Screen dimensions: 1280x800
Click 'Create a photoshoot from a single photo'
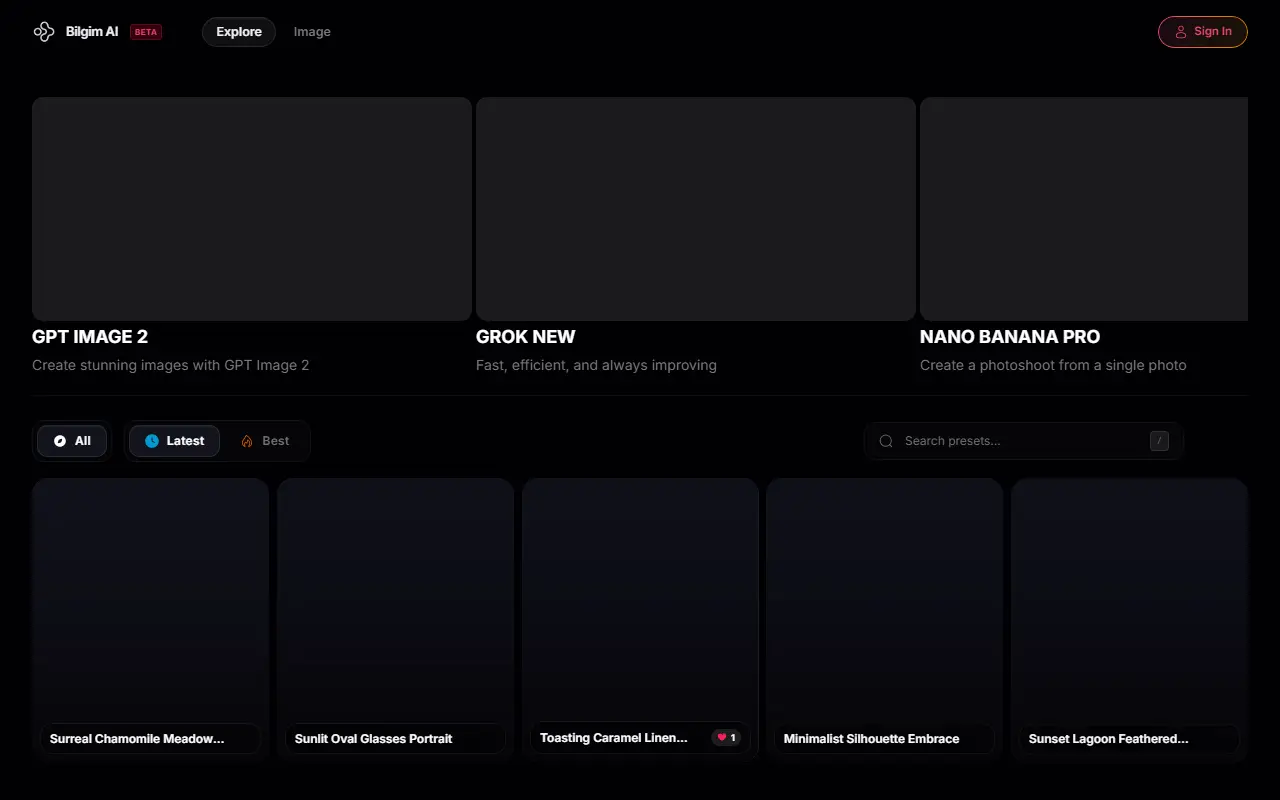pos(1053,365)
